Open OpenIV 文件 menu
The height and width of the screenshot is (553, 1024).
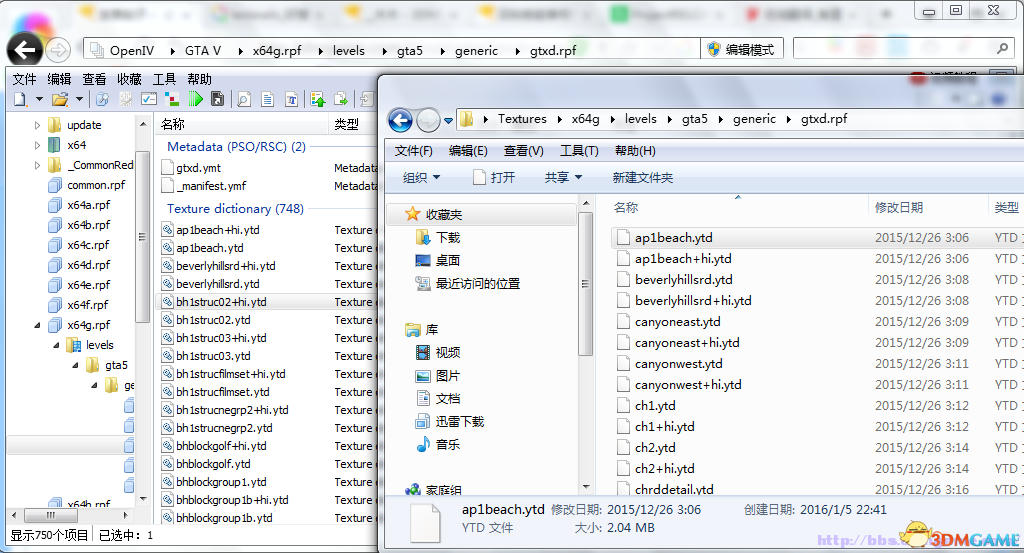click(24, 79)
